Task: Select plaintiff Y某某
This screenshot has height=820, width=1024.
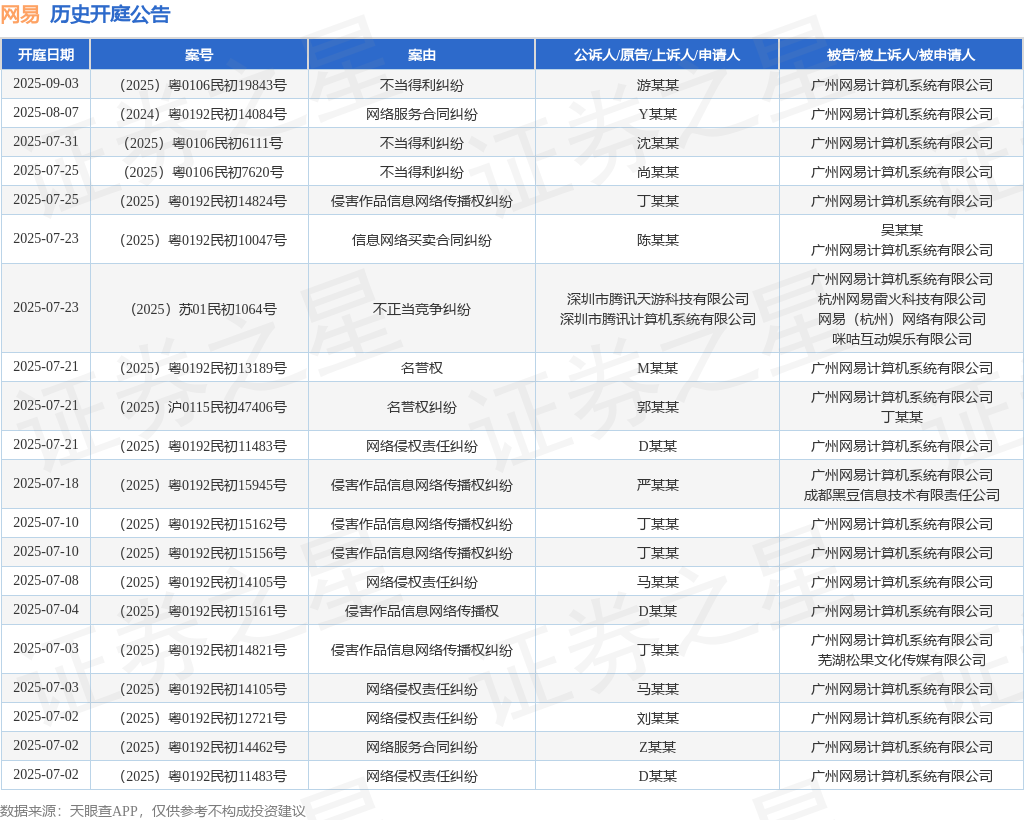Action: (658, 114)
